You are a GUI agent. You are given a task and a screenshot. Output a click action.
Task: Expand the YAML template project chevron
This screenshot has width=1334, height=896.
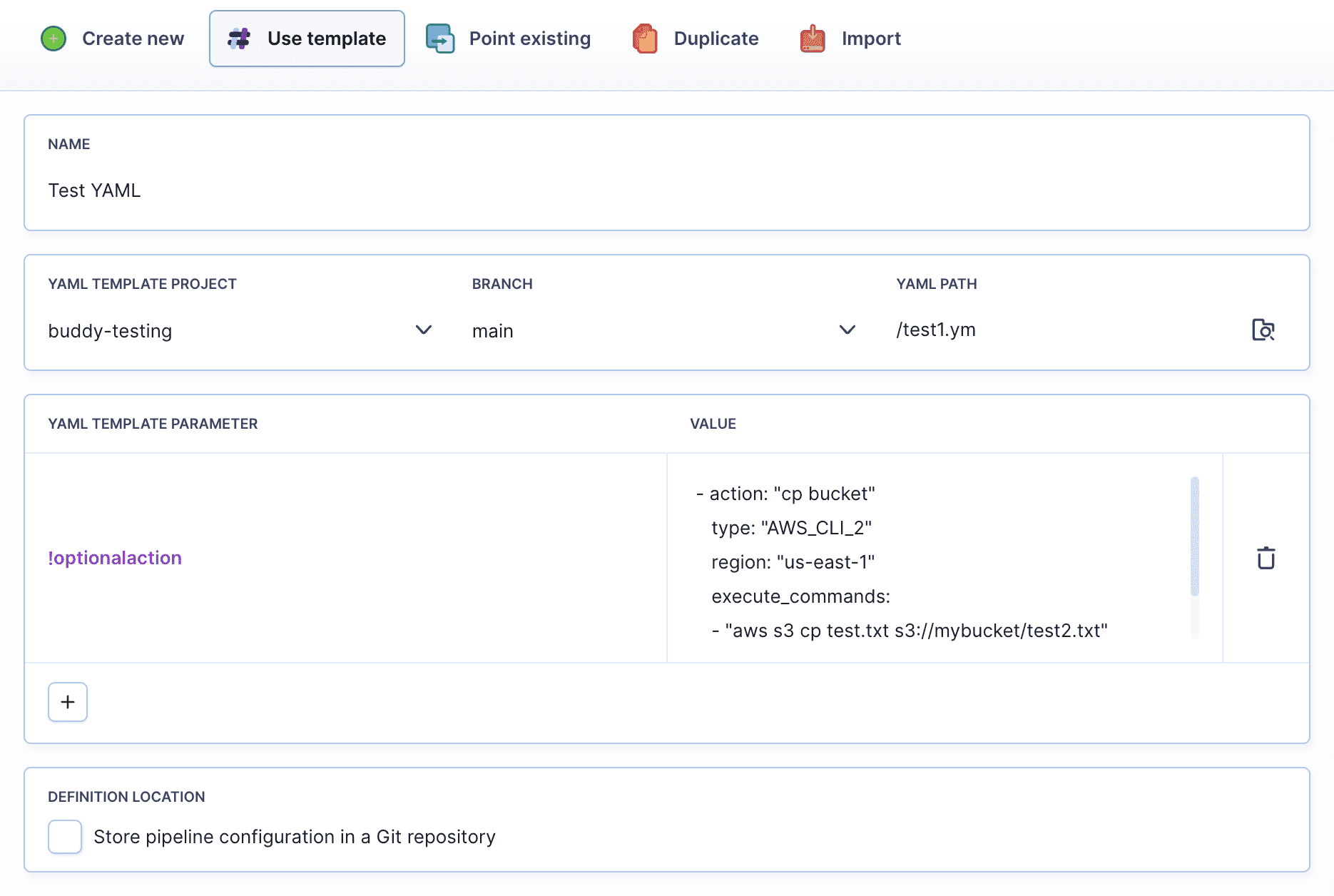pos(424,330)
